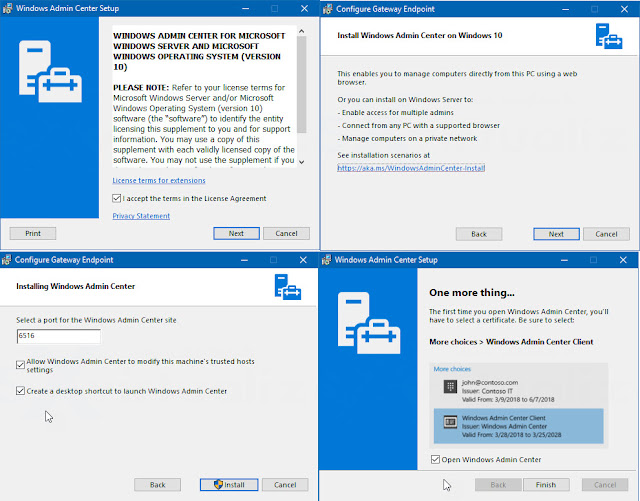640x501 pixels.
Task: Click Cancel in the license agreement window
Action: (287, 234)
